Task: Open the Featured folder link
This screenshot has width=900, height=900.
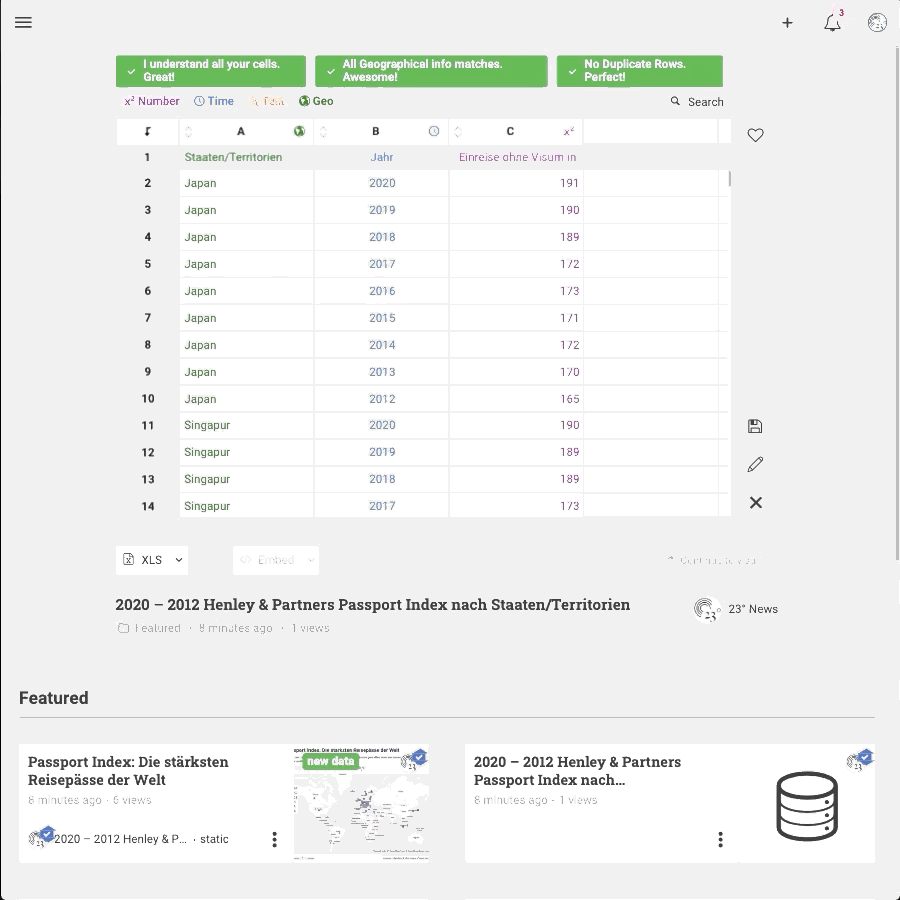Action: [157, 628]
